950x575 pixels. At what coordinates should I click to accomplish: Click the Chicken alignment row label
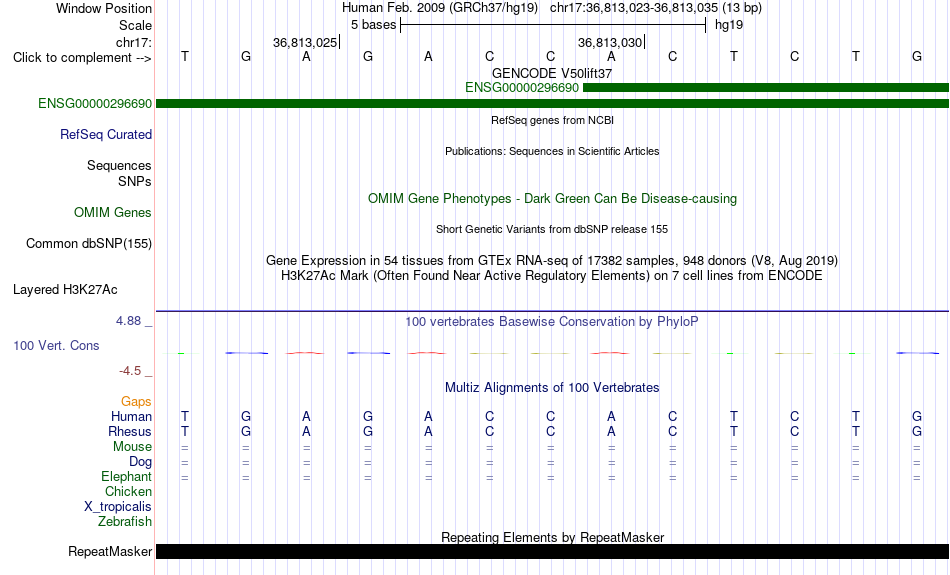point(128,491)
